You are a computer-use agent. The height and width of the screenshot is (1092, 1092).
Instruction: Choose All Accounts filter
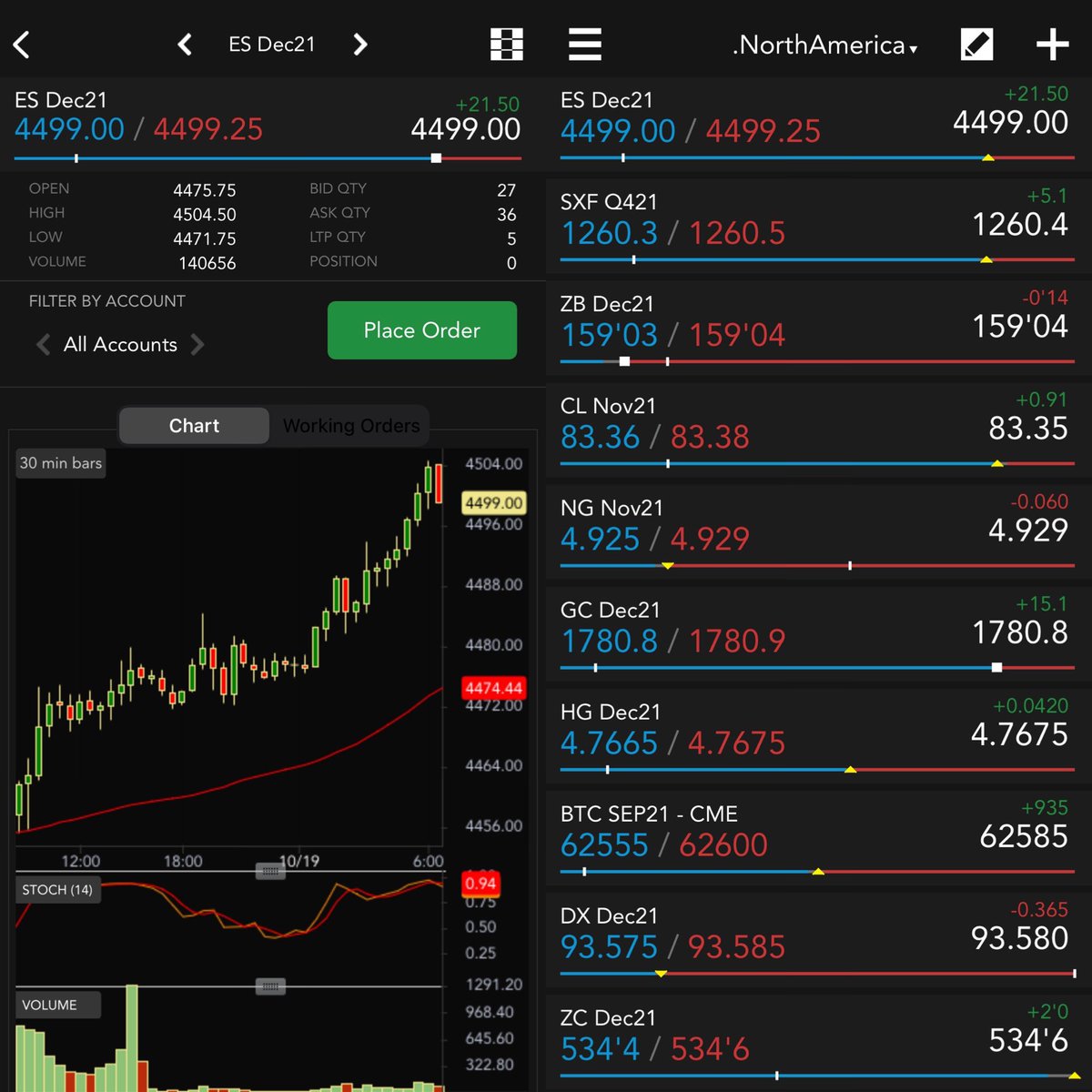[120, 345]
